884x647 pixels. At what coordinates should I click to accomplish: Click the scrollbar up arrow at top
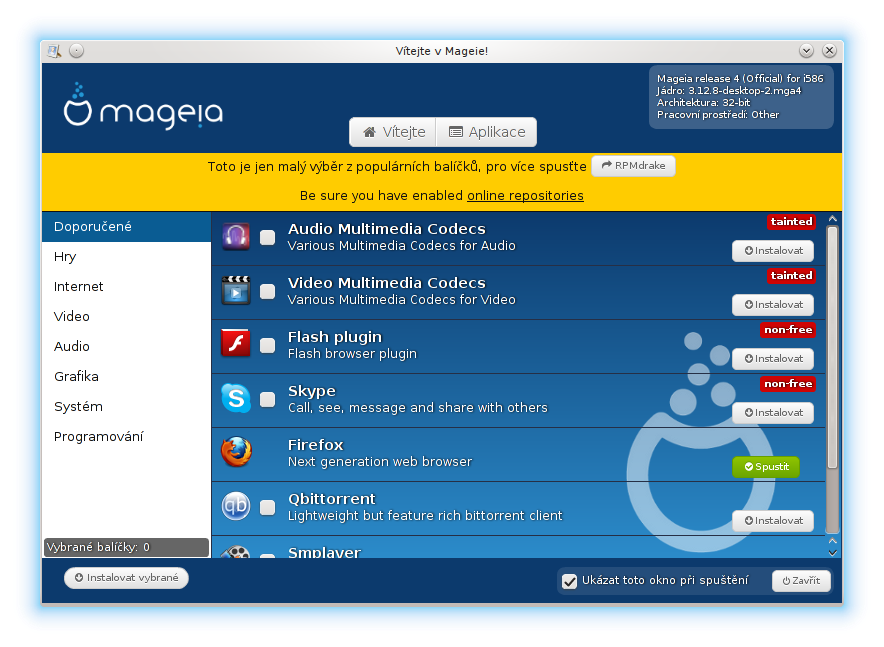[x=833, y=219]
